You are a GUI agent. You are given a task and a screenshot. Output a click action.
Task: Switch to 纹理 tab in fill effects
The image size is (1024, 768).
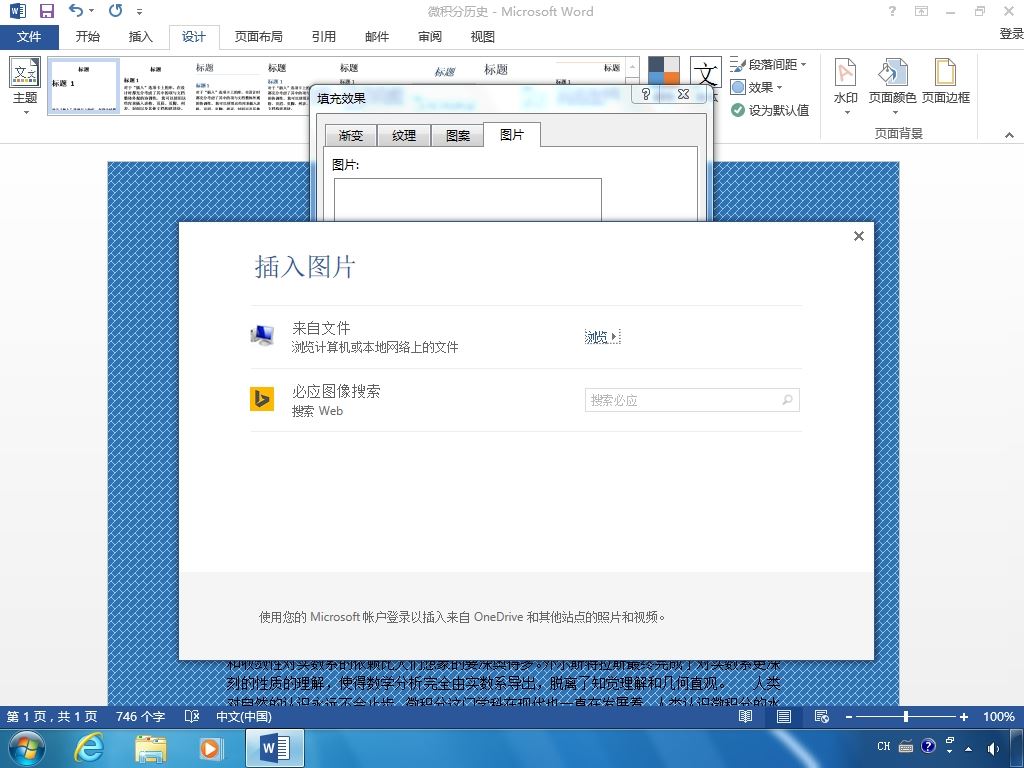pos(404,135)
